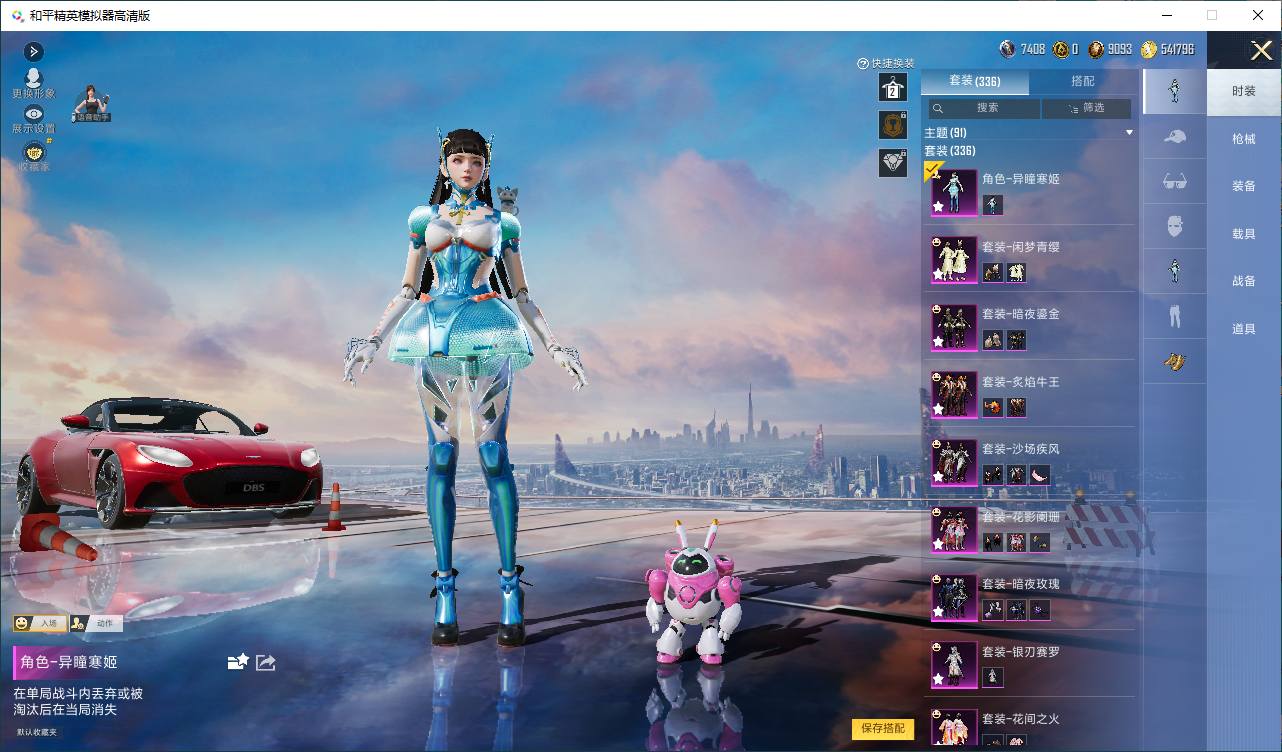
Task: Switch to the 搭配 tab
Action: pos(1083,81)
